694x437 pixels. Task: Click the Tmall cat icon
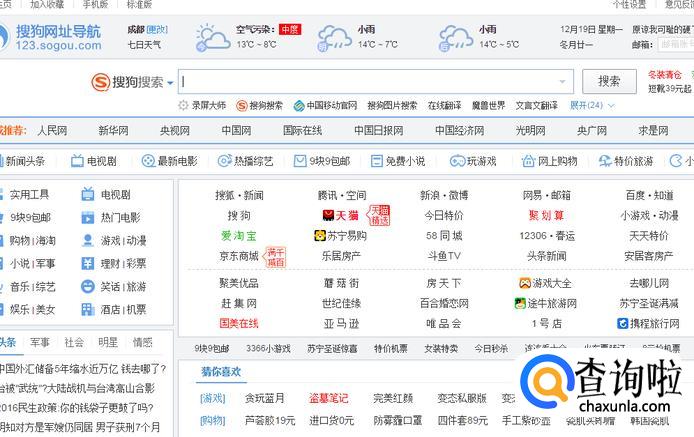tap(328, 216)
